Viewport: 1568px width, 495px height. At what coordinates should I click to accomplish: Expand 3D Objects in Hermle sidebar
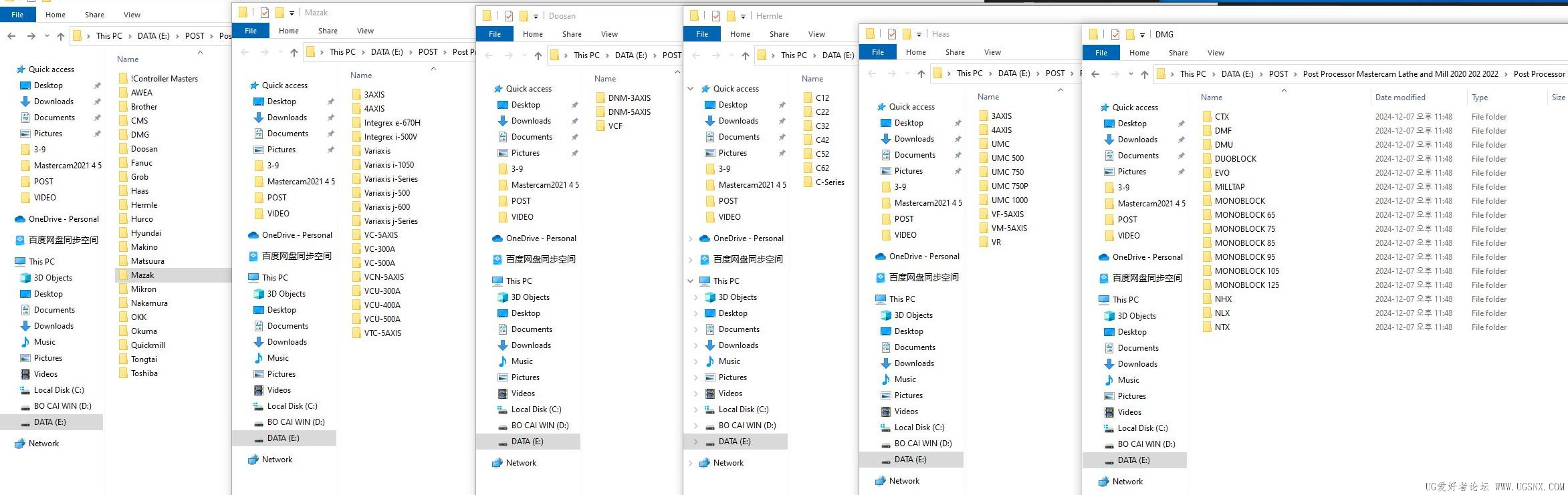[x=696, y=297]
